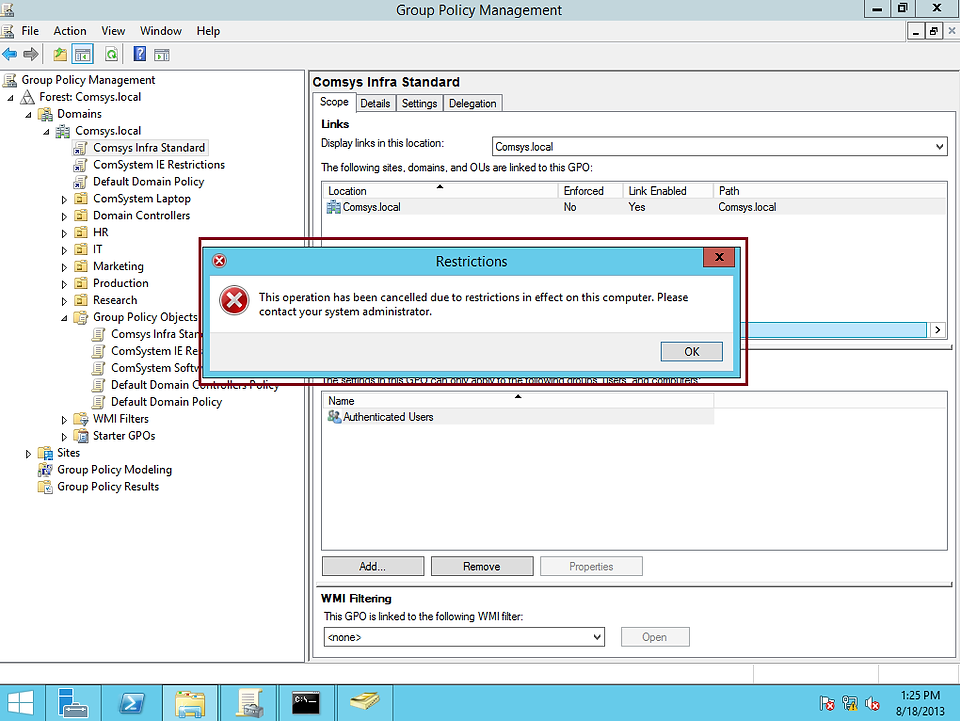Open the File menu

(30, 31)
